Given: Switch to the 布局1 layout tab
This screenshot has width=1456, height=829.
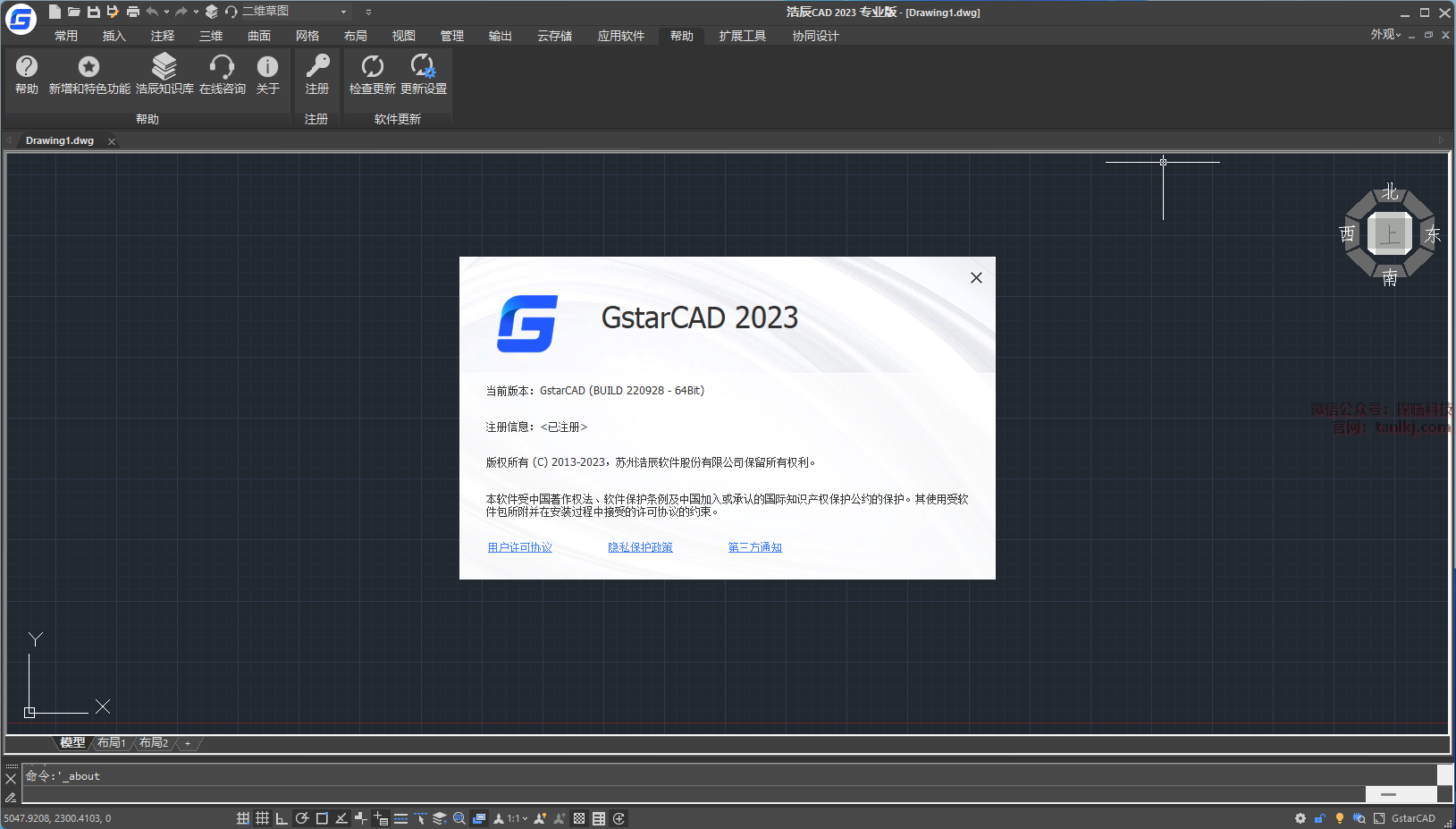Looking at the screenshot, I should click(x=111, y=743).
